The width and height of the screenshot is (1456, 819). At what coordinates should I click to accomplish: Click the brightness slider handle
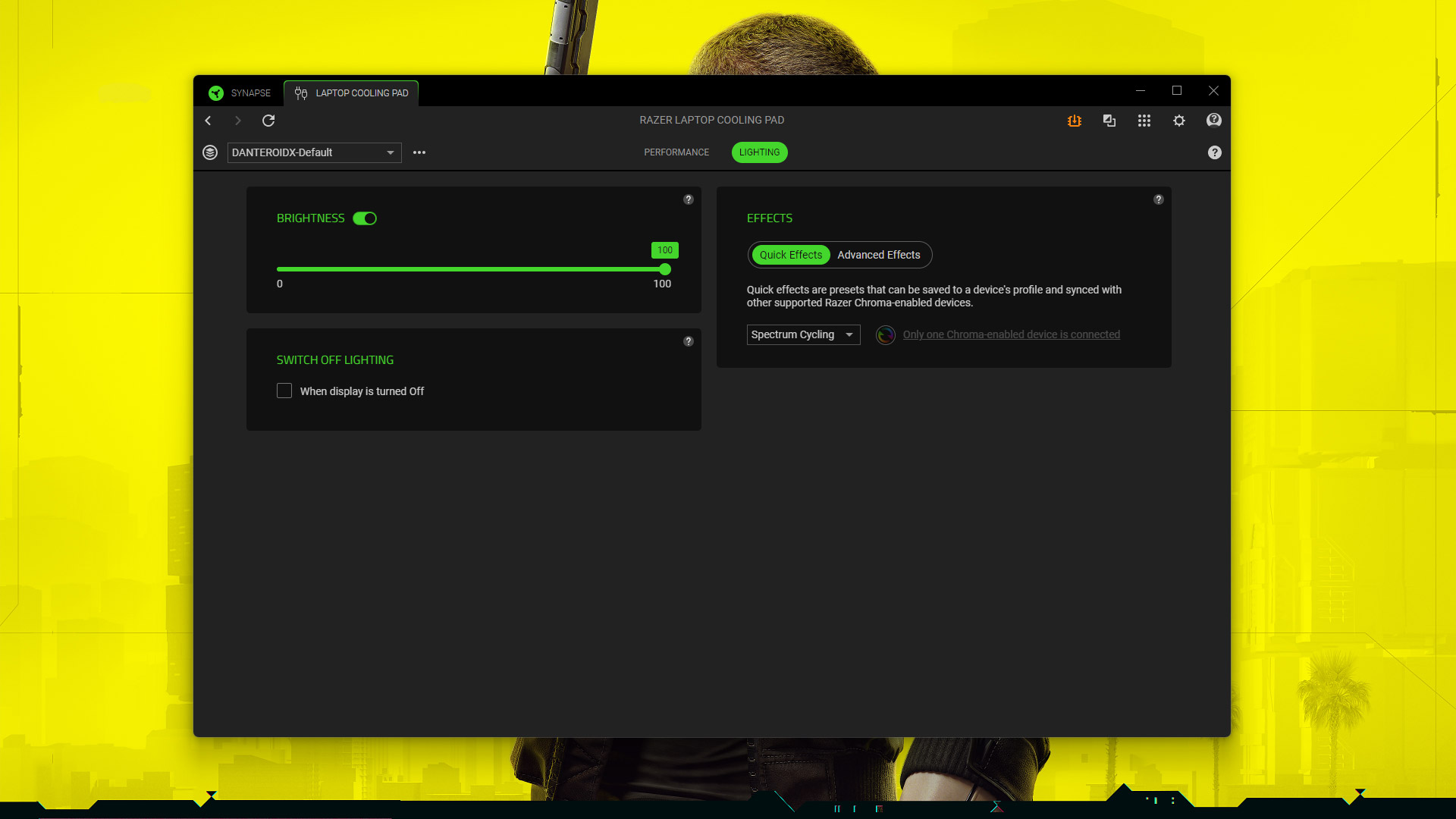[x=665, y=269]
